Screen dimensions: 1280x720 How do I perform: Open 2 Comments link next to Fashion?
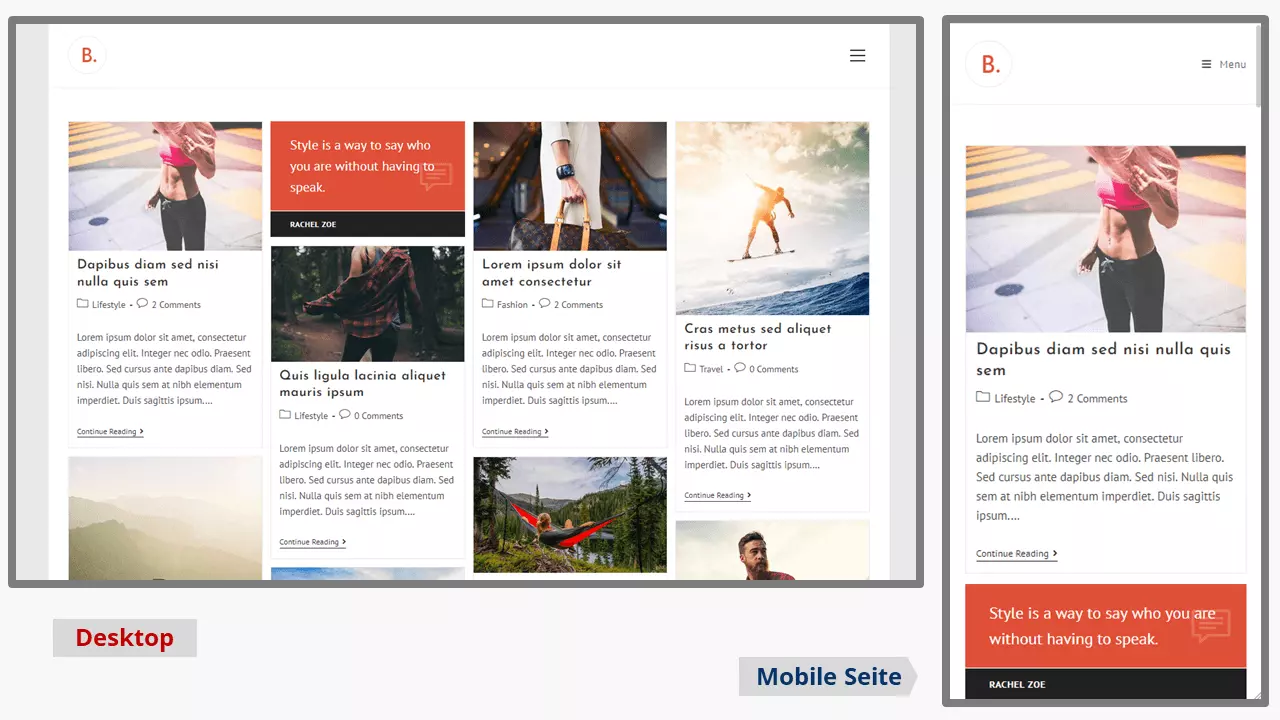pos(579,305)
